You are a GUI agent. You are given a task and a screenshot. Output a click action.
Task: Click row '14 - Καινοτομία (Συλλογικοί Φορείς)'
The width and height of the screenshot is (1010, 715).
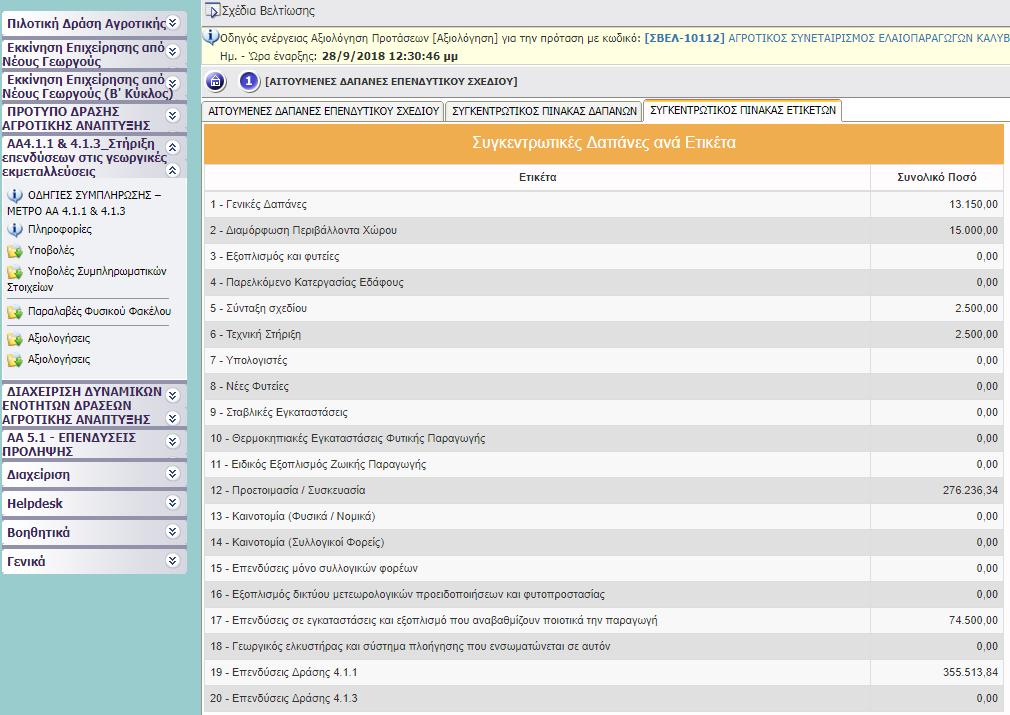tap(604, 542)
